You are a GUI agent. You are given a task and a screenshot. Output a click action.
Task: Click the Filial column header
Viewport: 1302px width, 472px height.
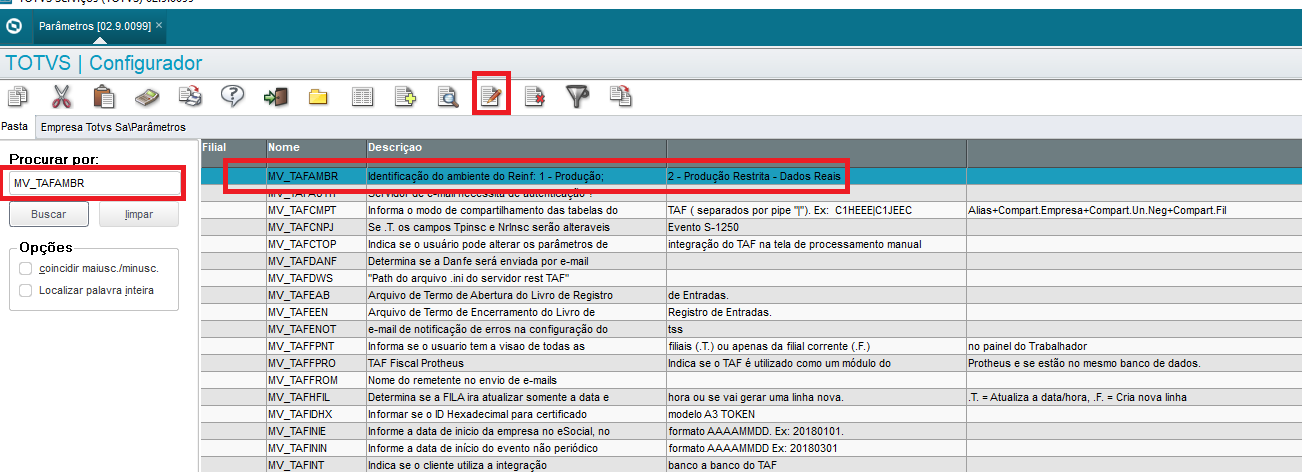(233, 147)
